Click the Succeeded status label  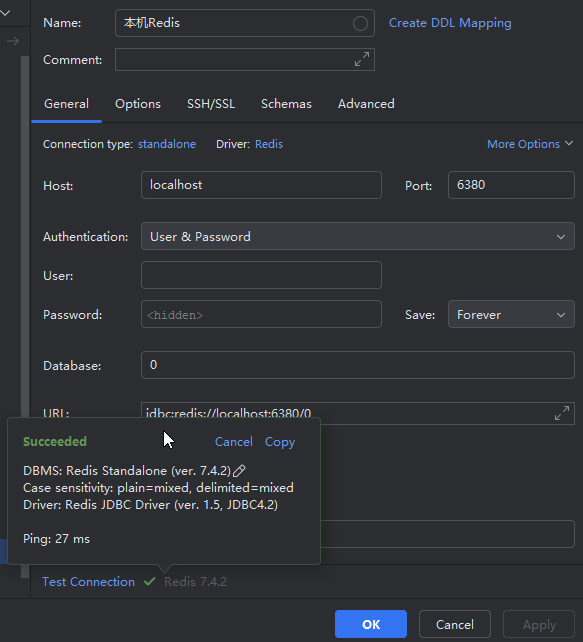coord(55,441)
